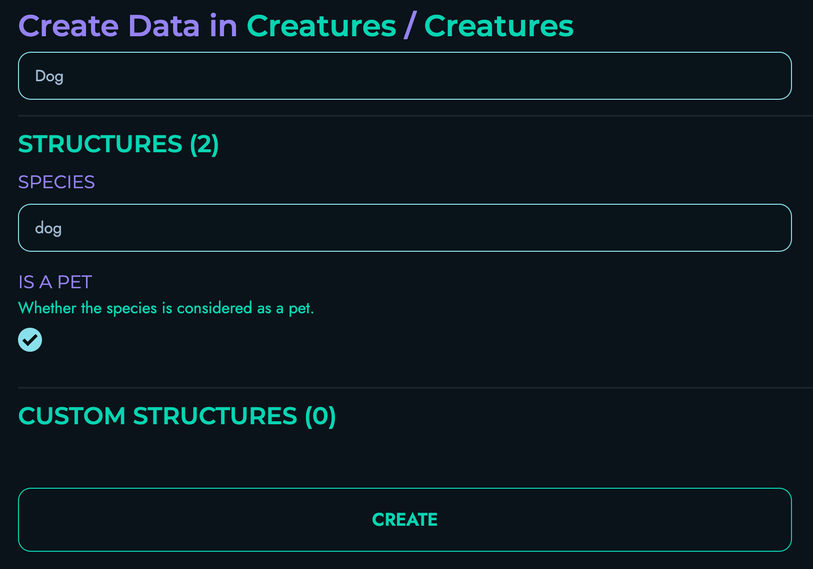The height and width of the screenshot is (569, 813).
Task: Open the second Creatures breadcrumb link
Action: [498, 26]
